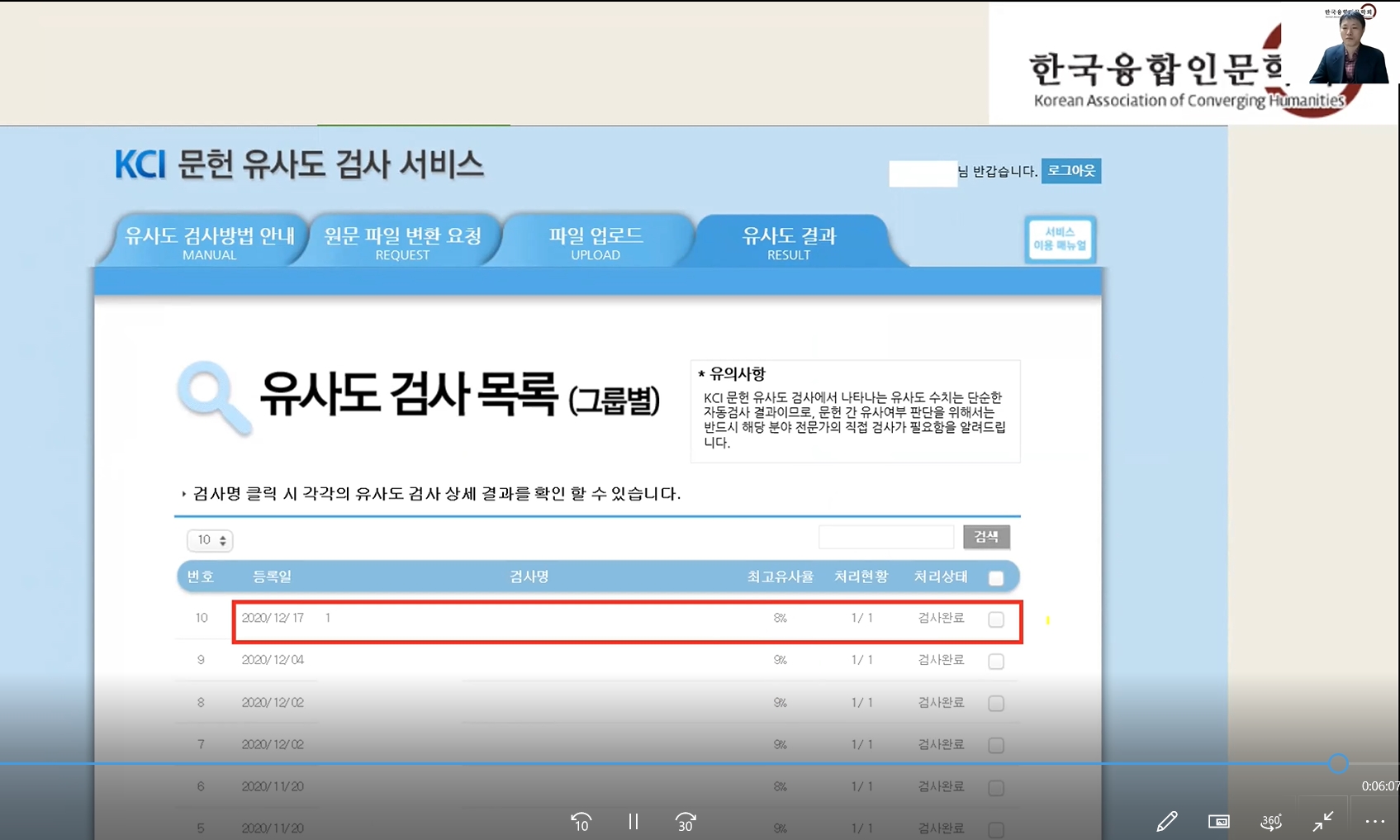Select the 유사도 결과 RESULT tab
This screenshot has height=840, width=1400.
789,242
